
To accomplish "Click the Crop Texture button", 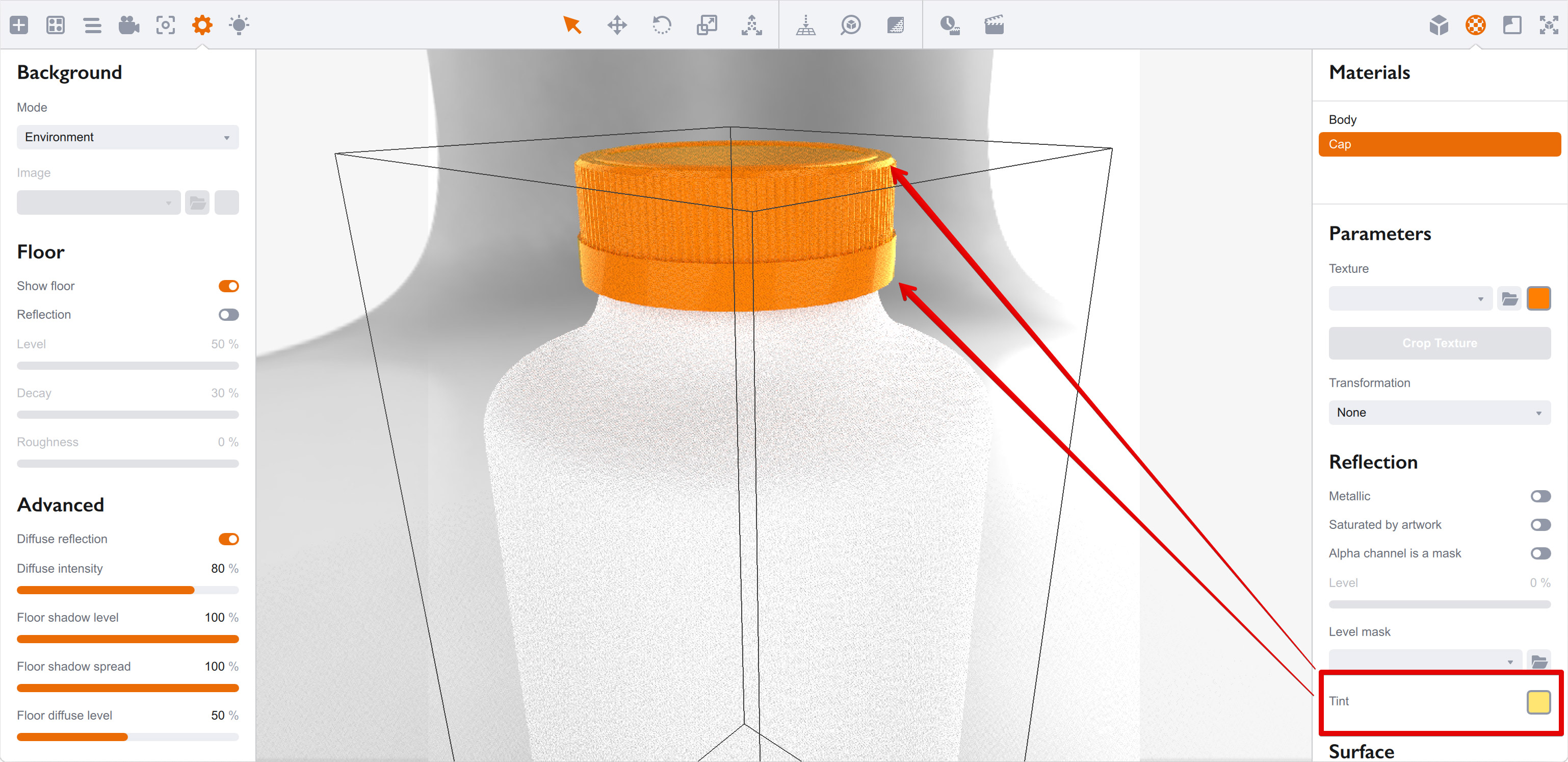I will 1439,343.
